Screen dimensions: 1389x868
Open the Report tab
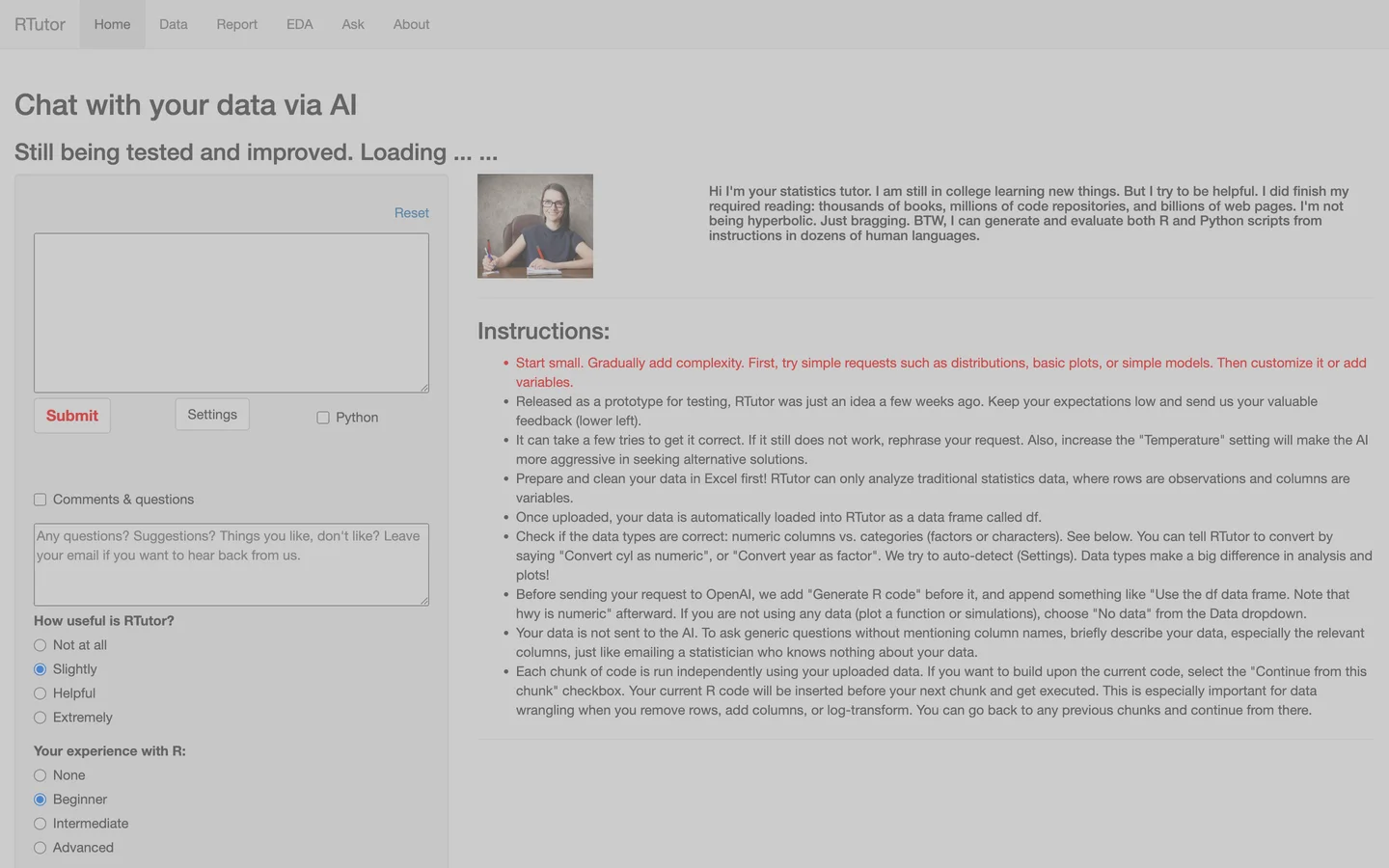(236, 24)
